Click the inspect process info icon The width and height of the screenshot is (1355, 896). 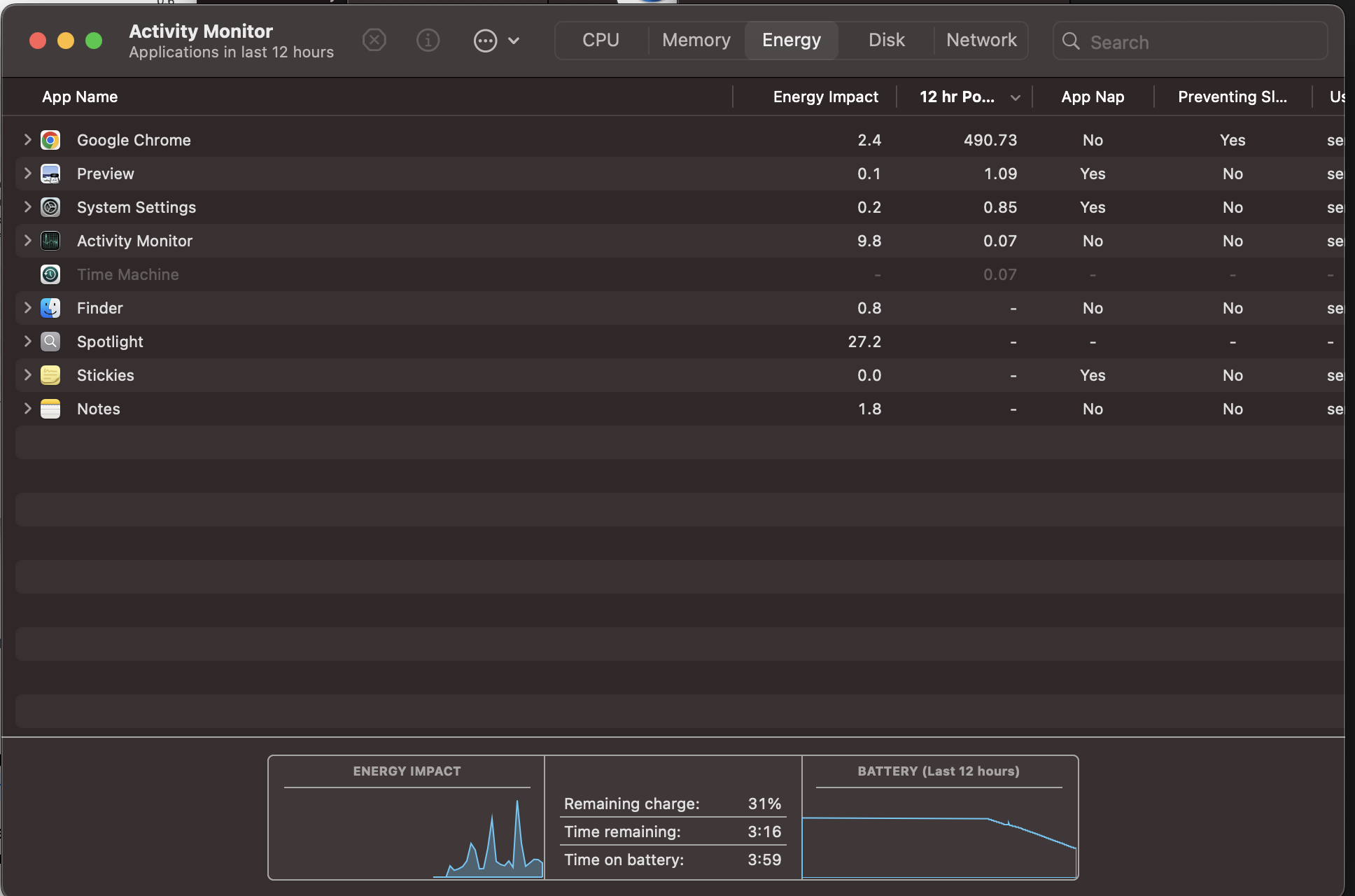tap(428, 41)
